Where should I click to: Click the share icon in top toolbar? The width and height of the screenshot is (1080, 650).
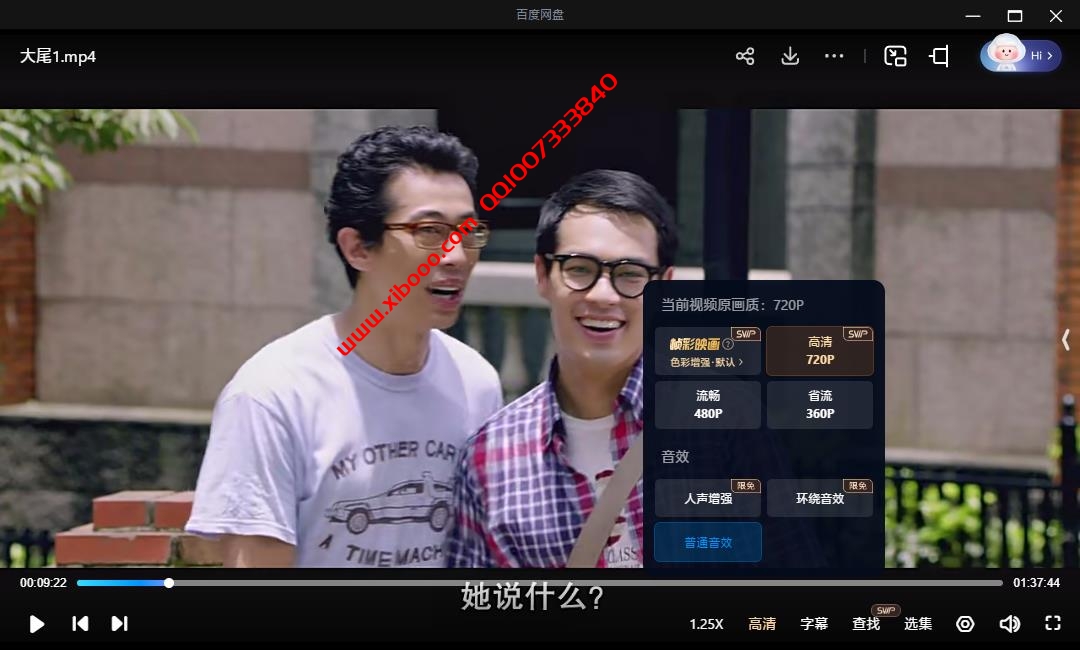745,56
